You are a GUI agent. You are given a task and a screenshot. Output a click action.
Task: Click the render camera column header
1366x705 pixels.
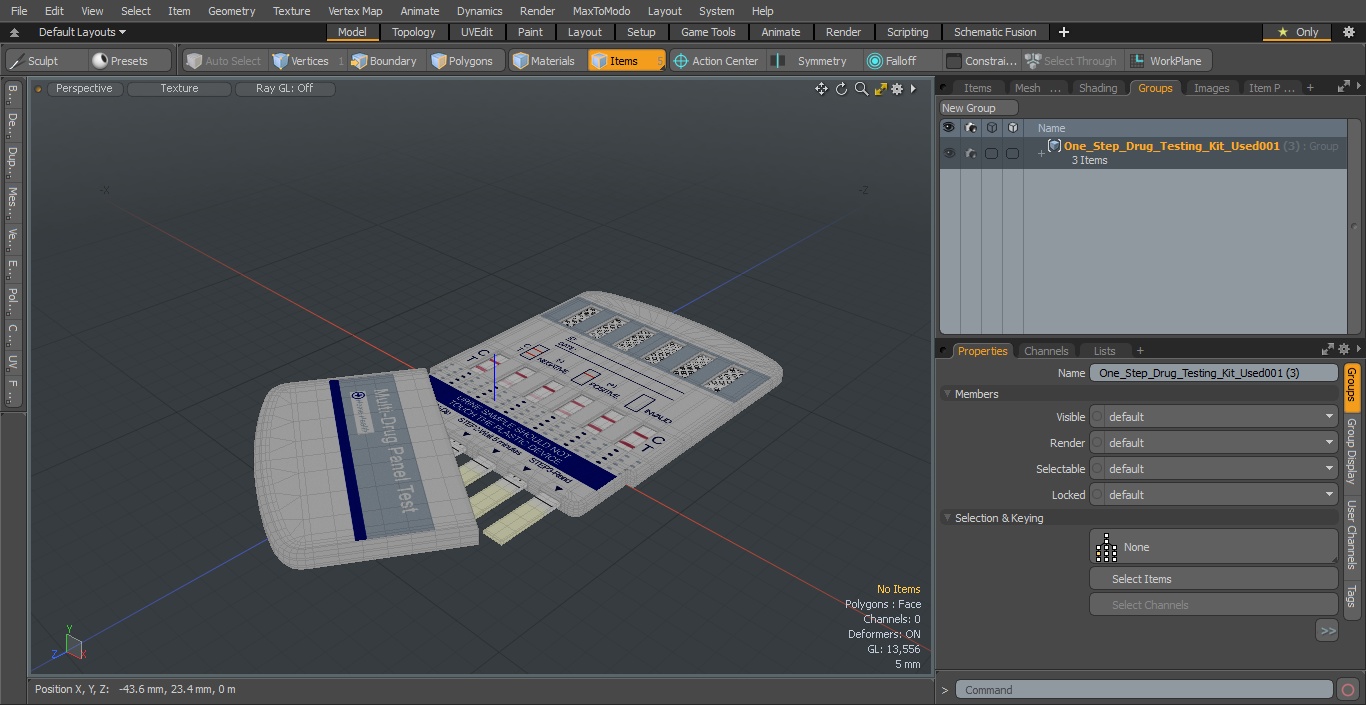coord(970,128)
